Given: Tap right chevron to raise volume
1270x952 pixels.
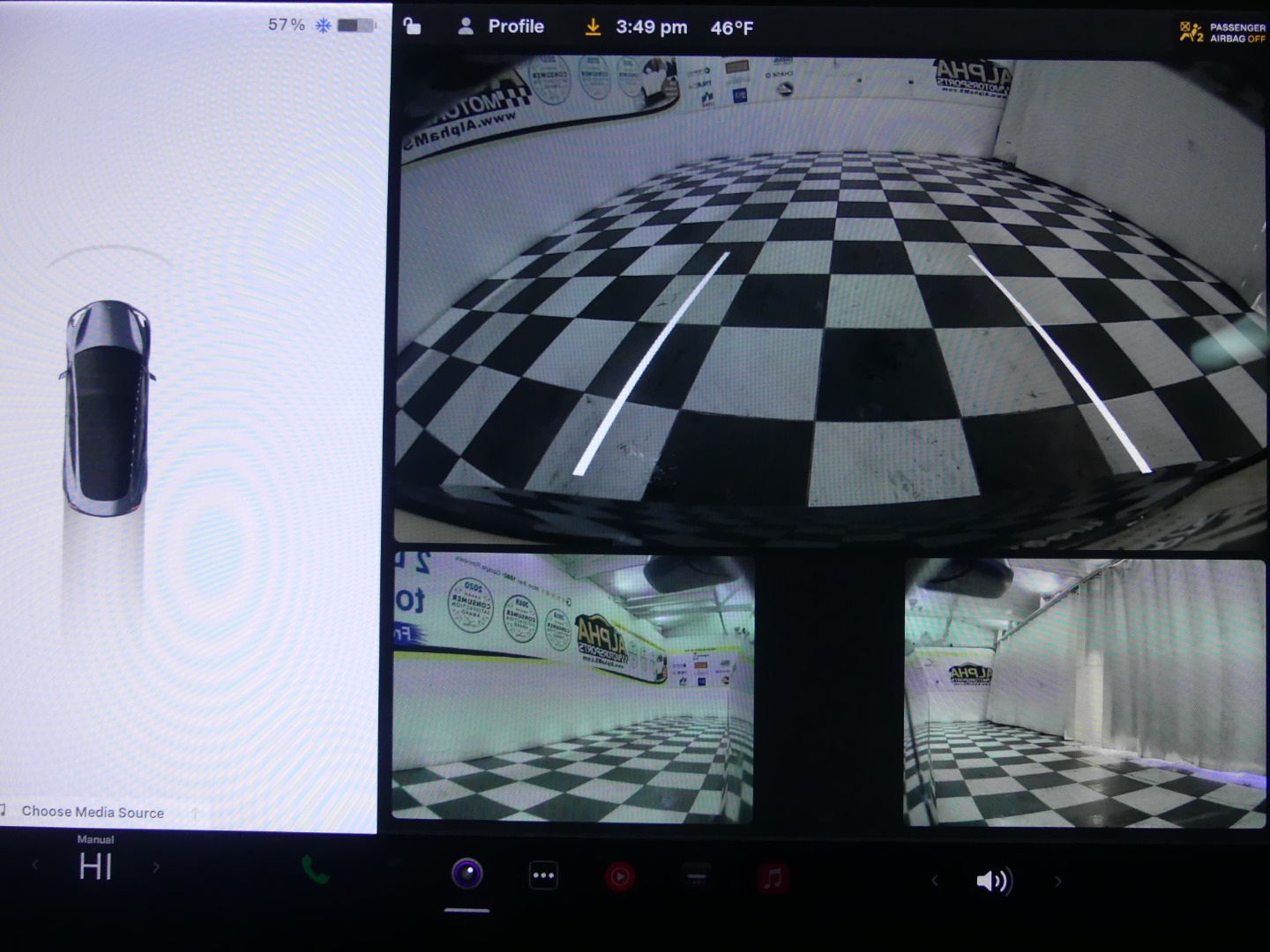Looking at the screenshot, I should [x=1057, y=881].
